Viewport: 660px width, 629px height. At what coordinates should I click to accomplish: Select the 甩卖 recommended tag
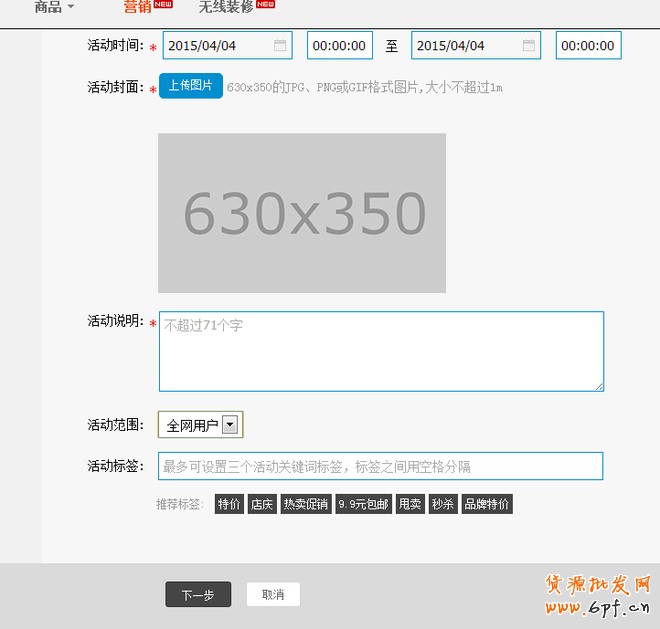click(410, 505)
